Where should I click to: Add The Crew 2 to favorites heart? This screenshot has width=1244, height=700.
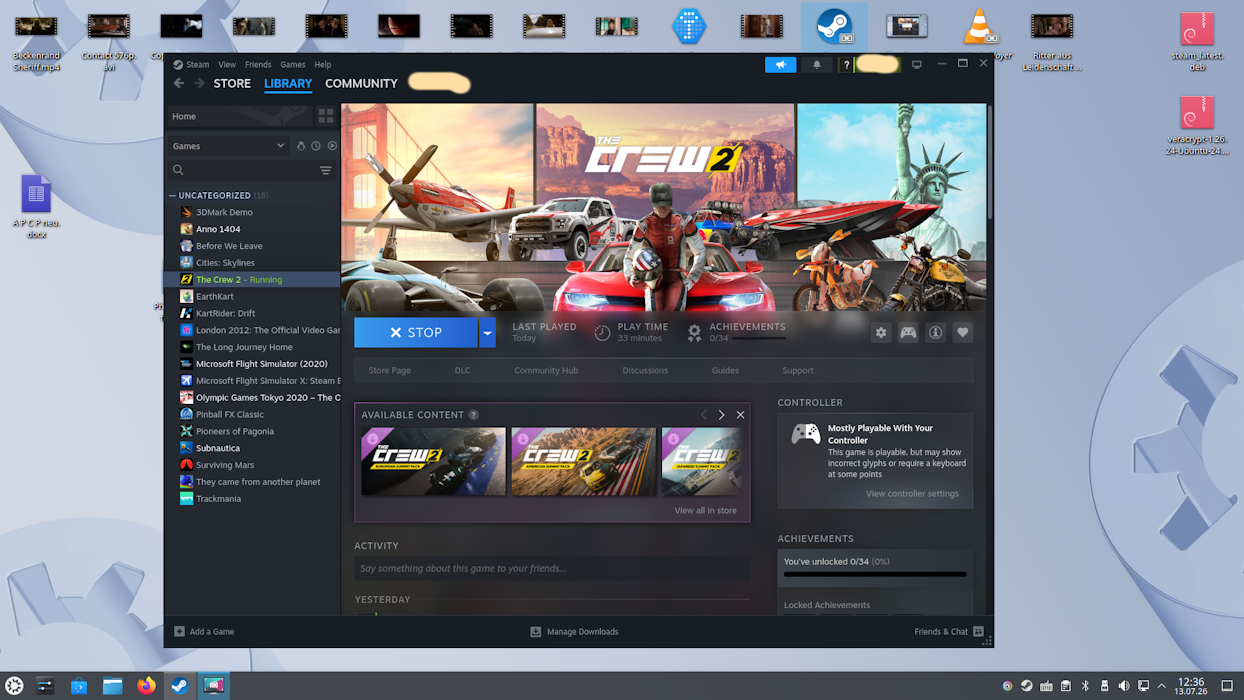pos(963,333)
